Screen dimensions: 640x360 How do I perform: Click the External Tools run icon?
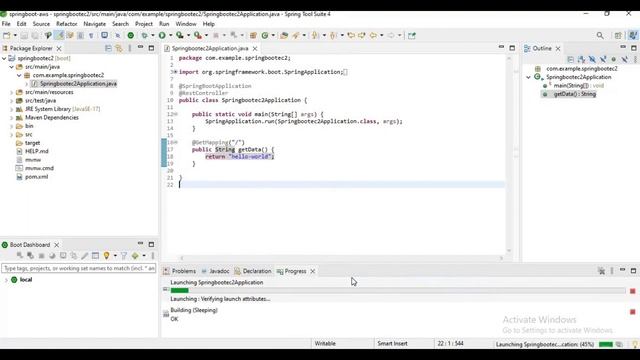pyautogui.click(x=198, y=36)
